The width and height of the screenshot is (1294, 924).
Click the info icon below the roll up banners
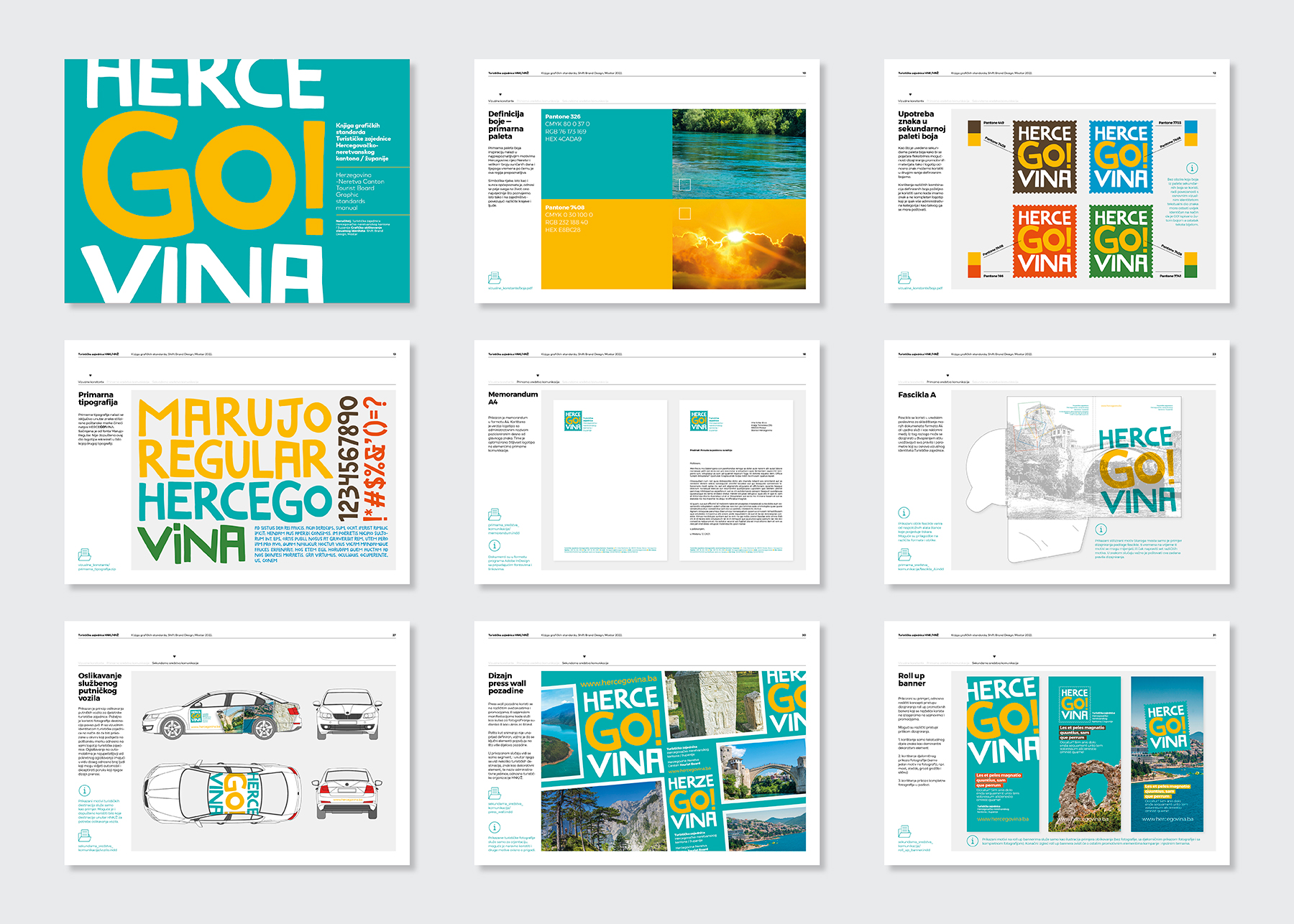point(972,841)
